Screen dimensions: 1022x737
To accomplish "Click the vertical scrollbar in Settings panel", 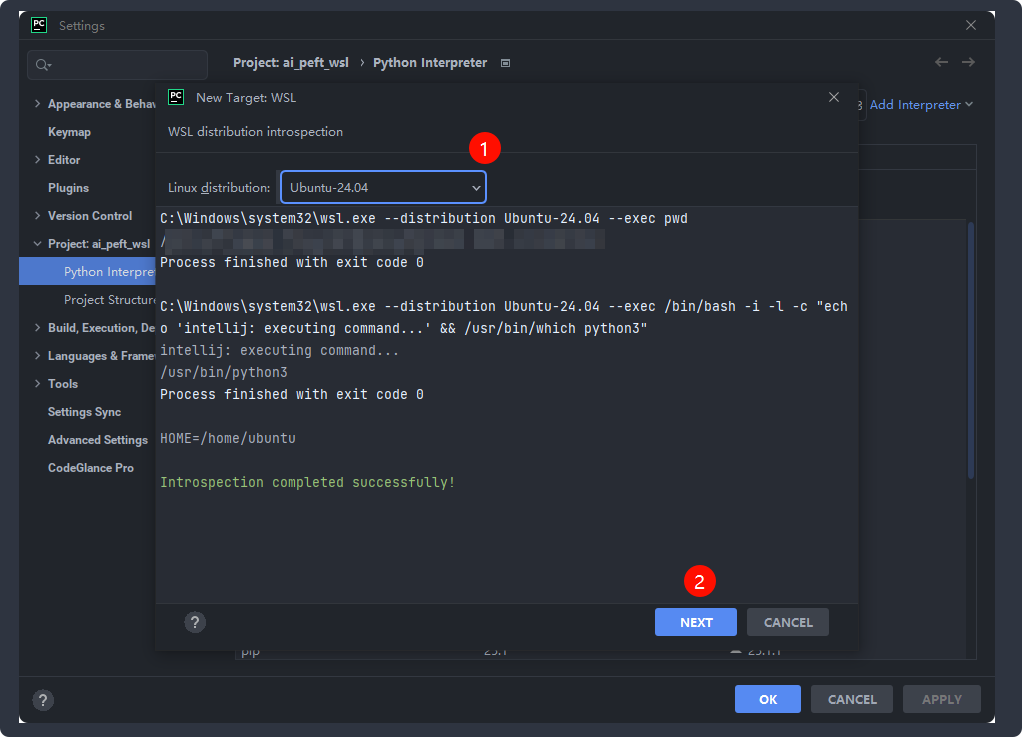I will [971, 351].
